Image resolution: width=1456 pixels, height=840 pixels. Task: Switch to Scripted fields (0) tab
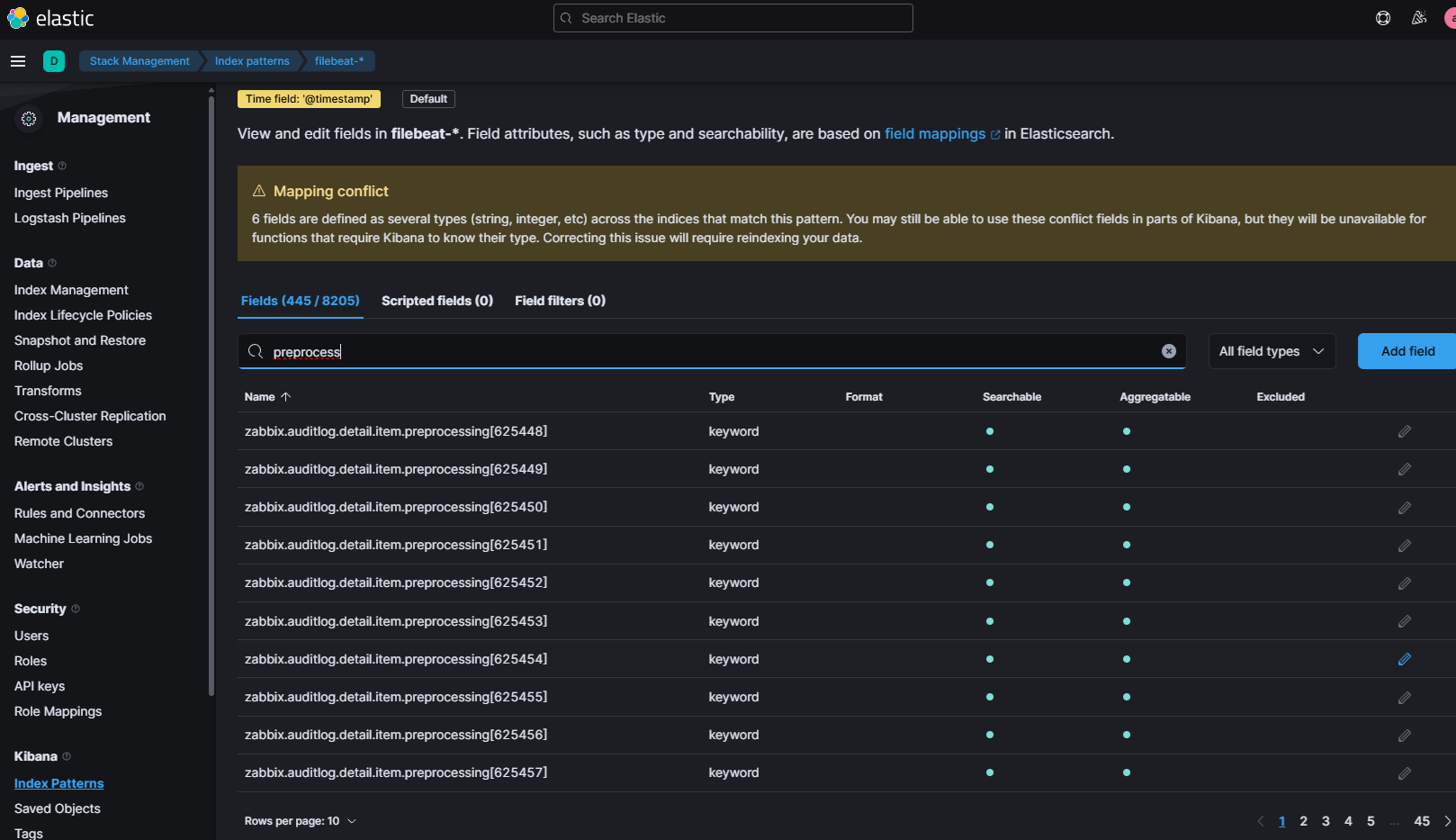[x=437, y=301]
